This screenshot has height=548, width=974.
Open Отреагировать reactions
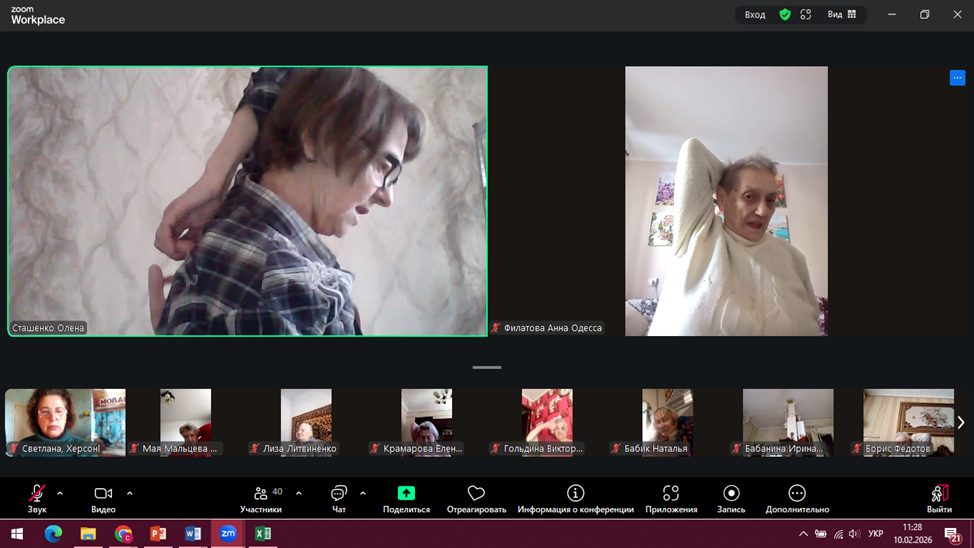[476, 497]
